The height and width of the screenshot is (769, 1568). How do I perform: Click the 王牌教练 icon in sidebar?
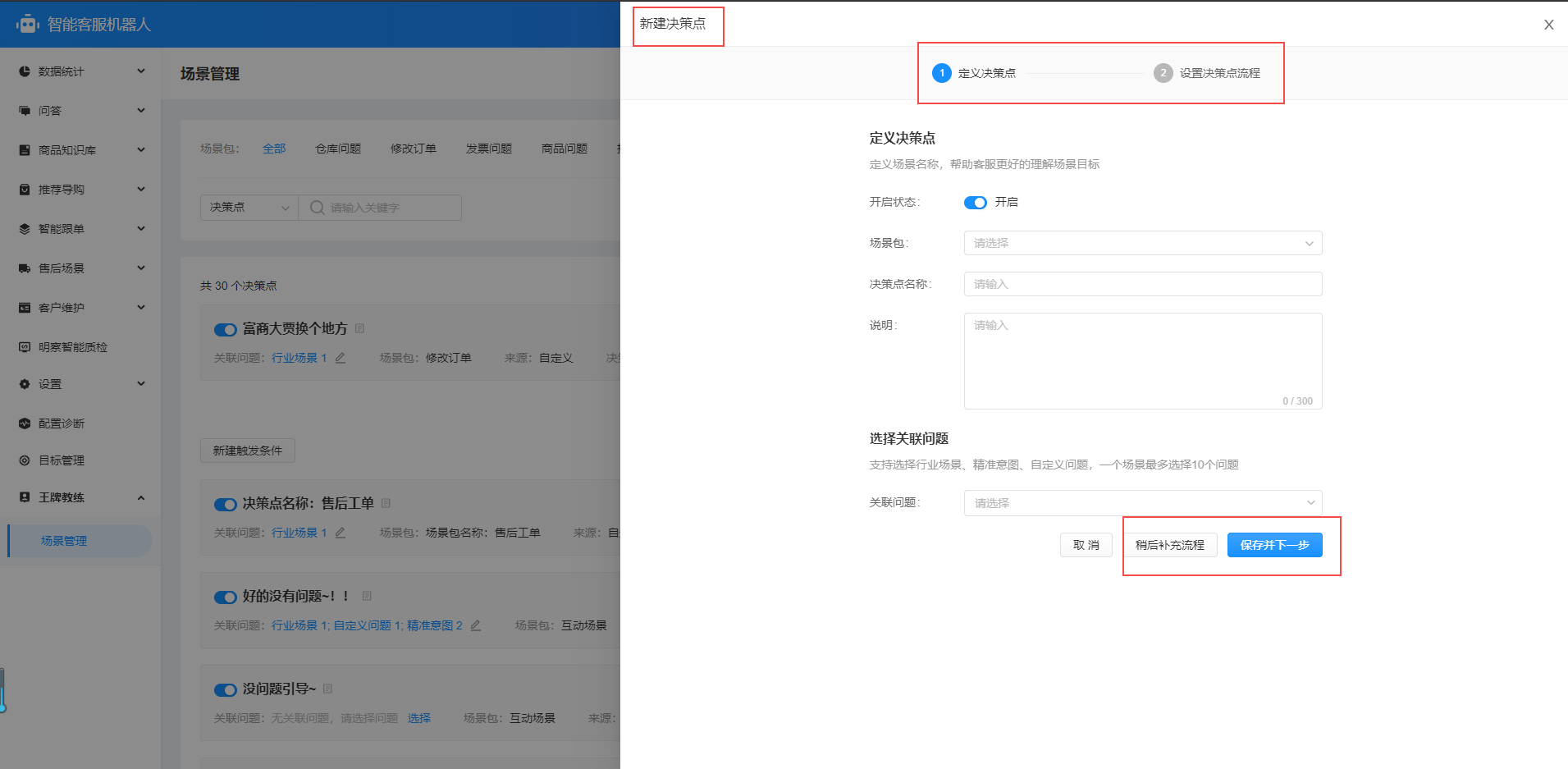click(25, 497)
